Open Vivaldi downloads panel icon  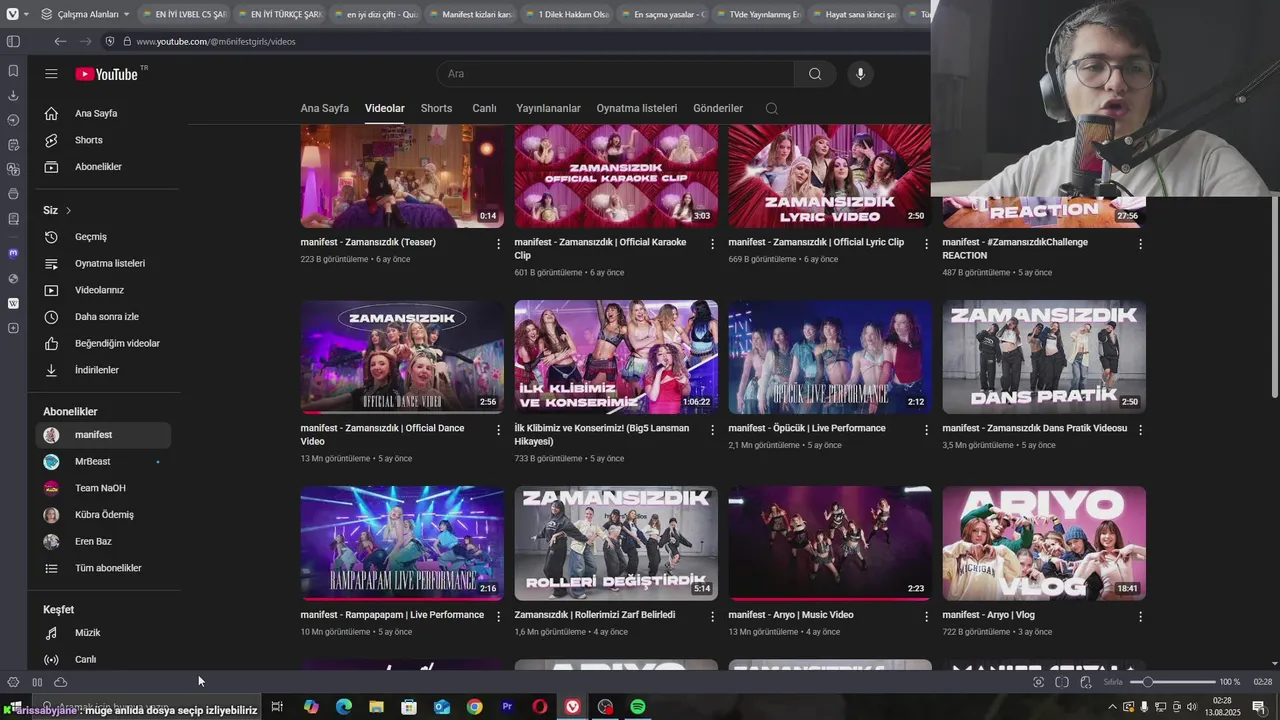coord(13,95)
